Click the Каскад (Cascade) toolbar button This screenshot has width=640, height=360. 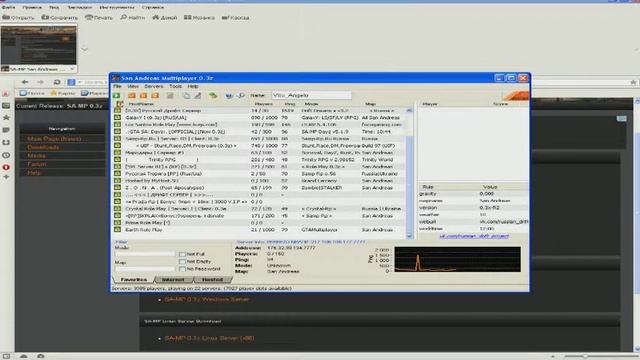(x=236, y=18)
